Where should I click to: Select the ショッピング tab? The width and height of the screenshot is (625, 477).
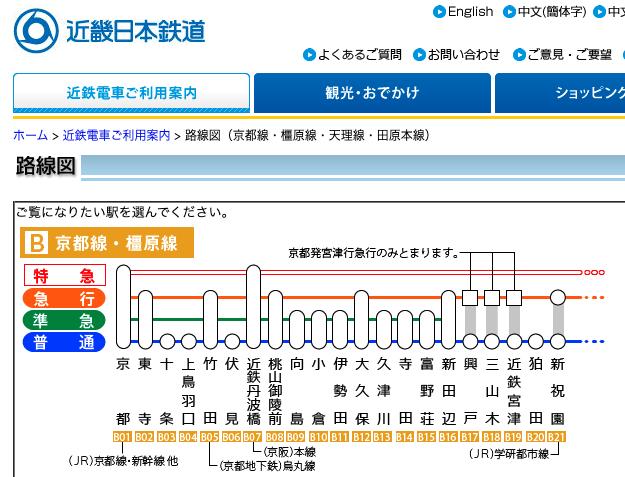point(560,93)
